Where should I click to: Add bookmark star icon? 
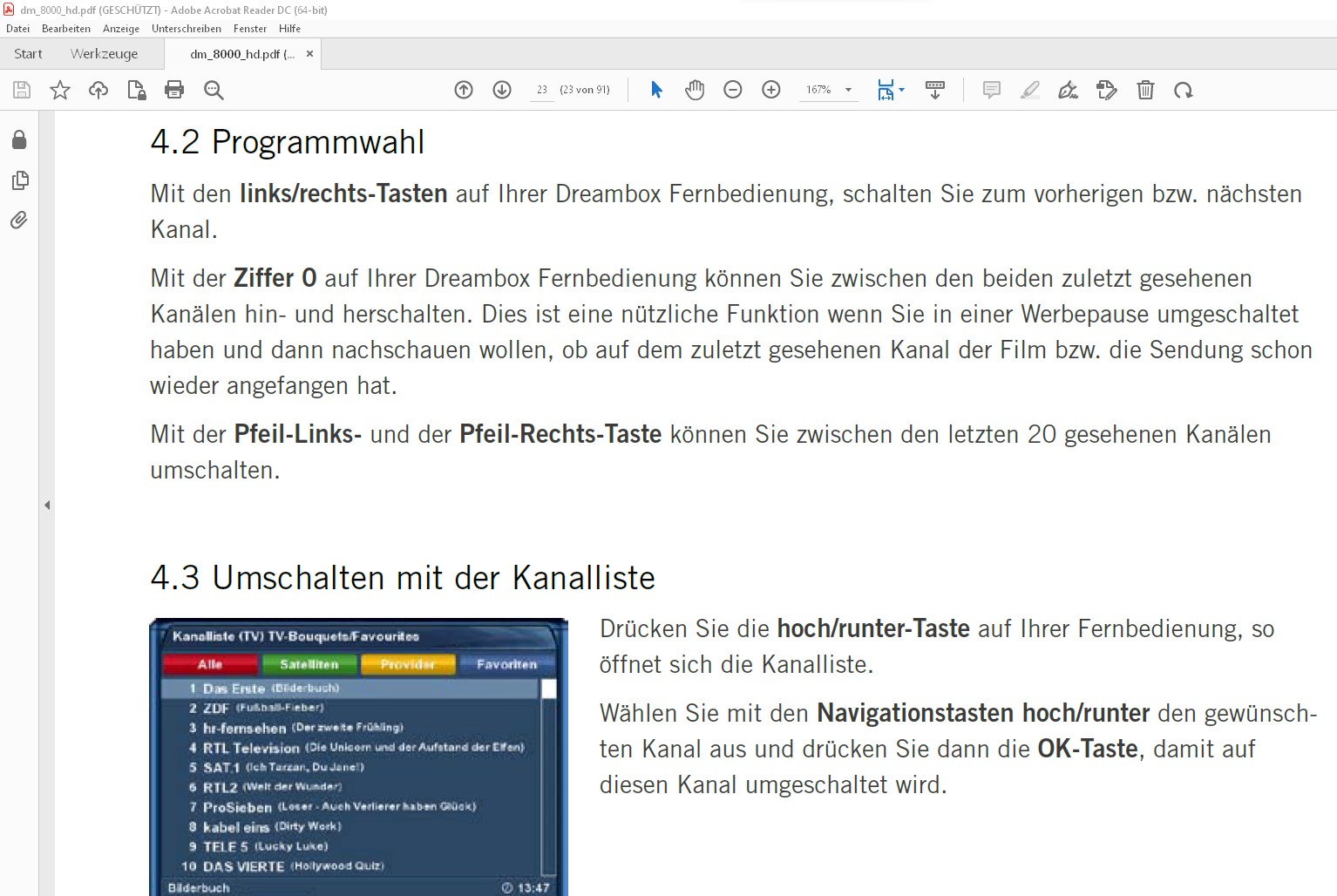coord(60,90)
